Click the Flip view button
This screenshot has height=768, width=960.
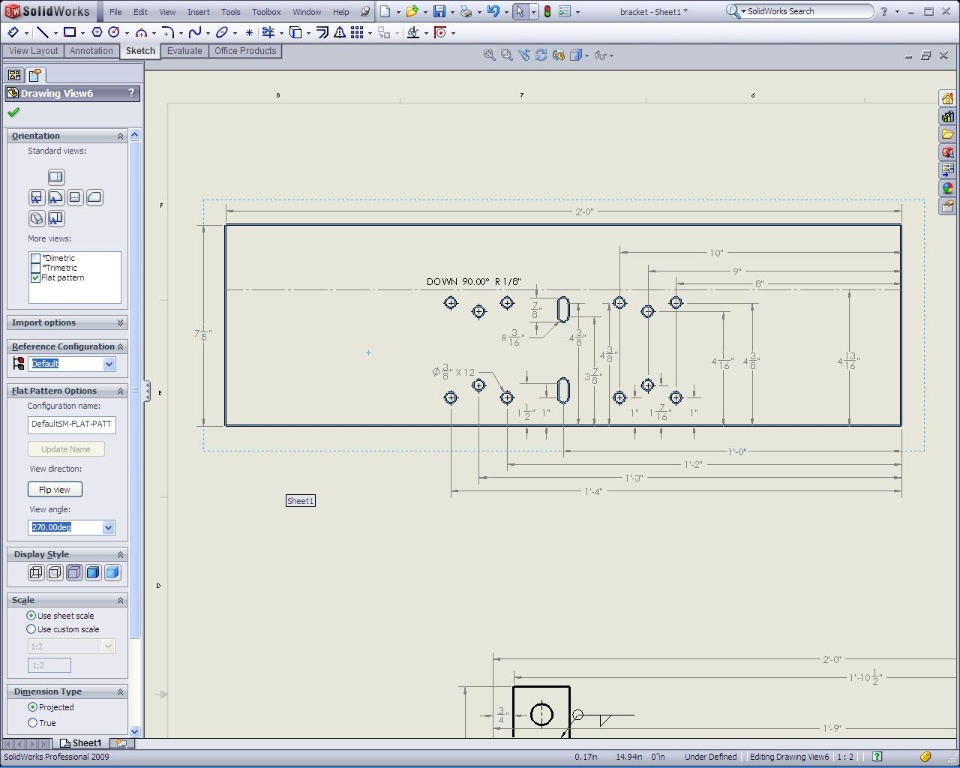pyautogui.click(x=54, y=490)
